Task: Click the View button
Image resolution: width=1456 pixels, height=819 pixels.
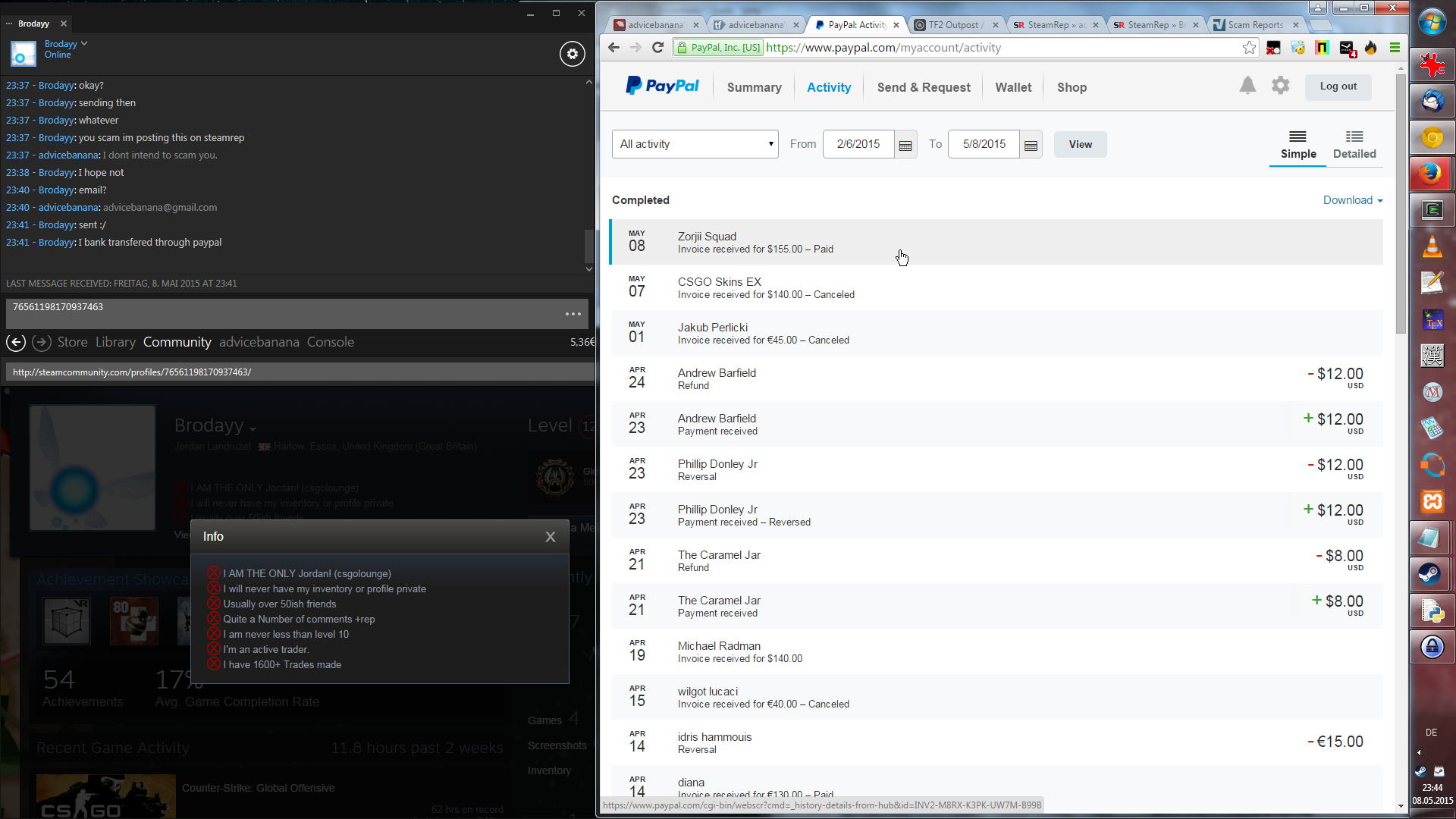Action: coord(1080,144)
